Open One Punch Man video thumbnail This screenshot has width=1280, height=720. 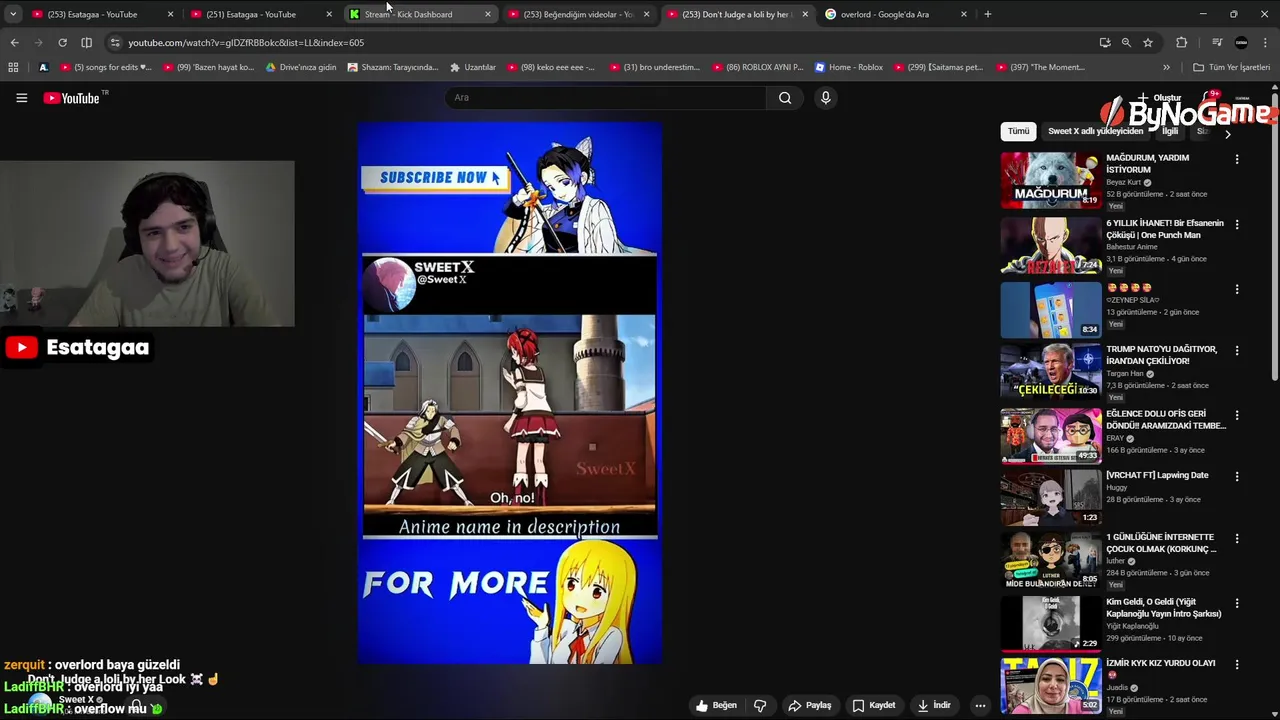(1050, 245)
